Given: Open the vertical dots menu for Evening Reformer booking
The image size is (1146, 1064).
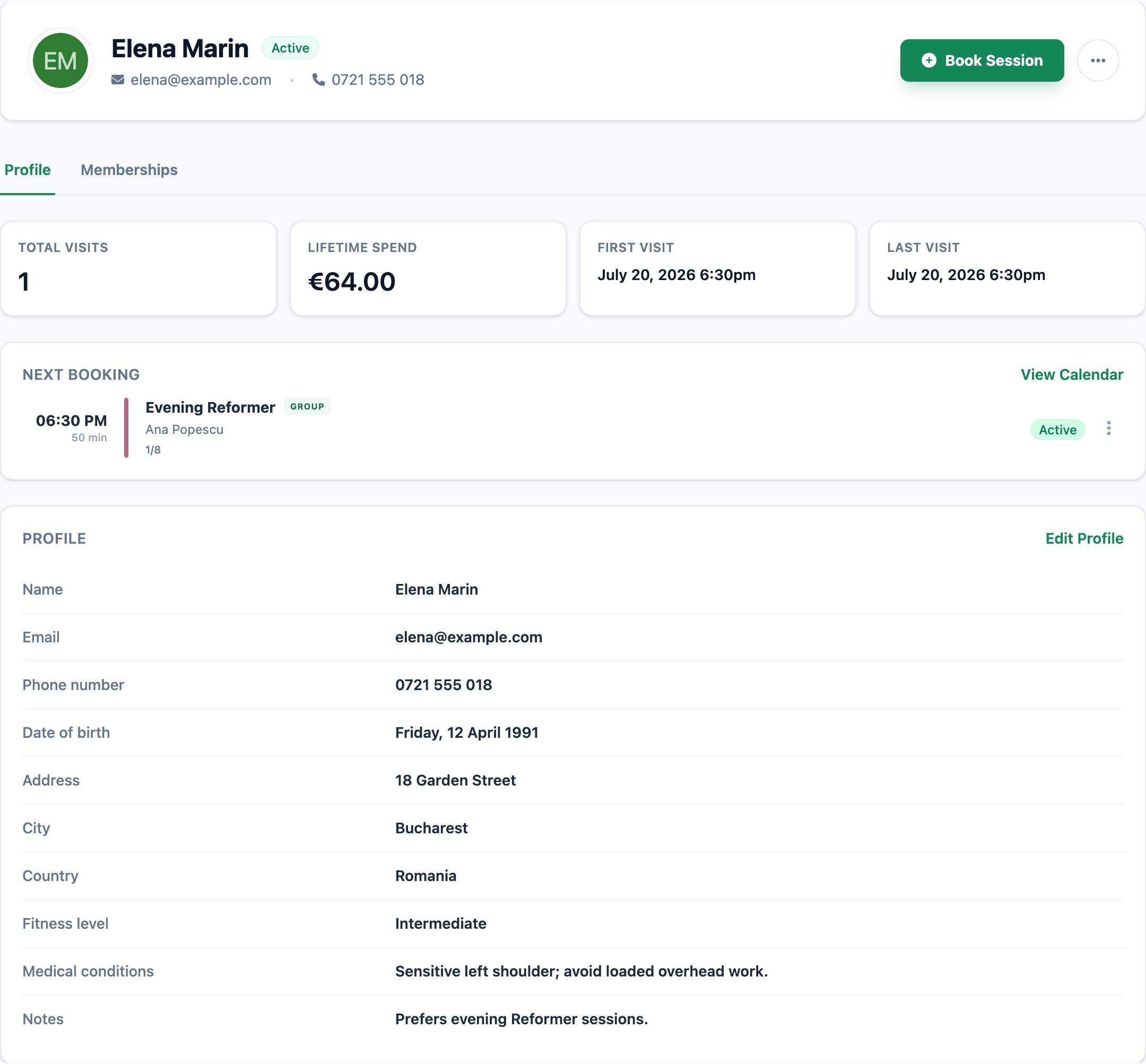Looking at the screenshot, I should 1108,429.
